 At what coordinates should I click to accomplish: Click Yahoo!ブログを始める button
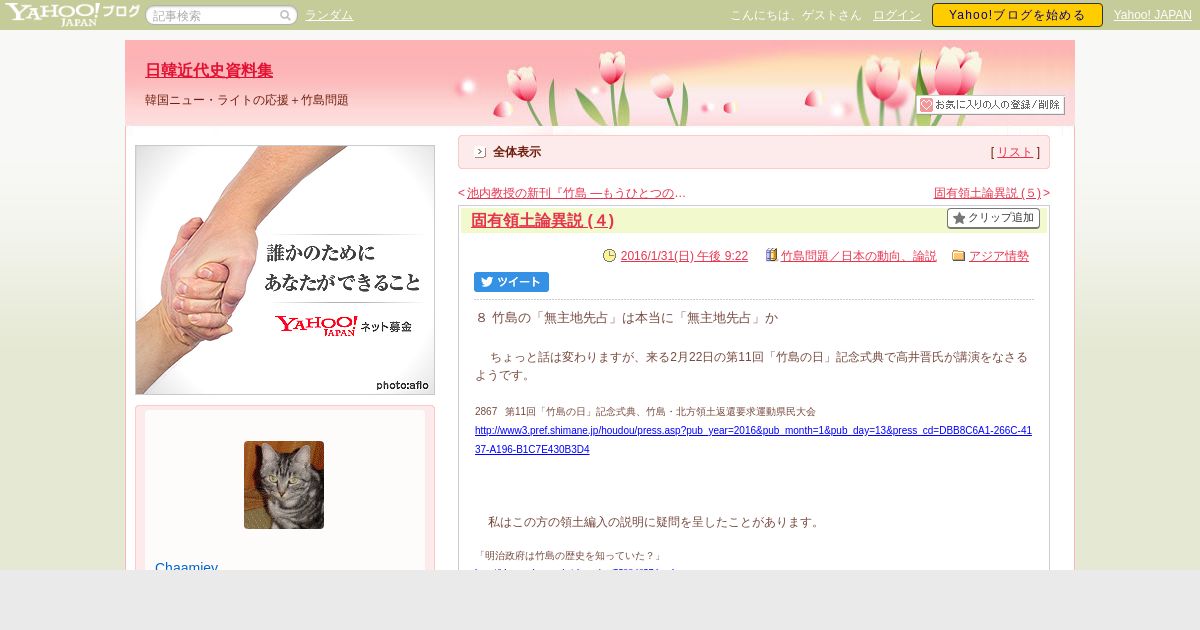1017,15
